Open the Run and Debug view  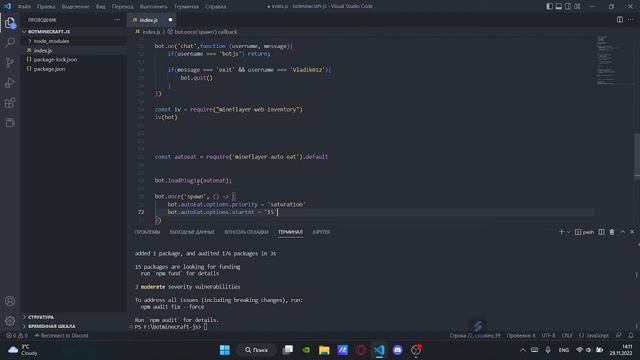(10, 82)
